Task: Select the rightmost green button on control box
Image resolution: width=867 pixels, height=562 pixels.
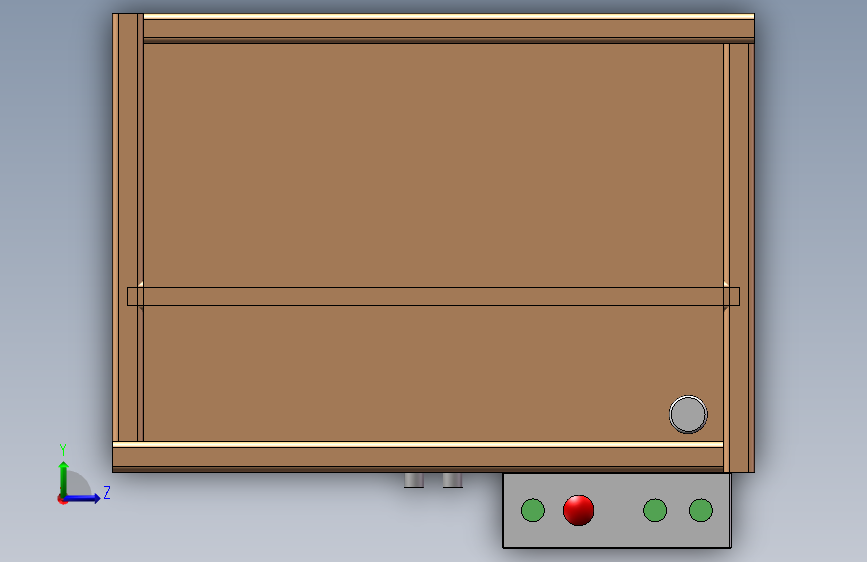Action: (x=701, y=510)
